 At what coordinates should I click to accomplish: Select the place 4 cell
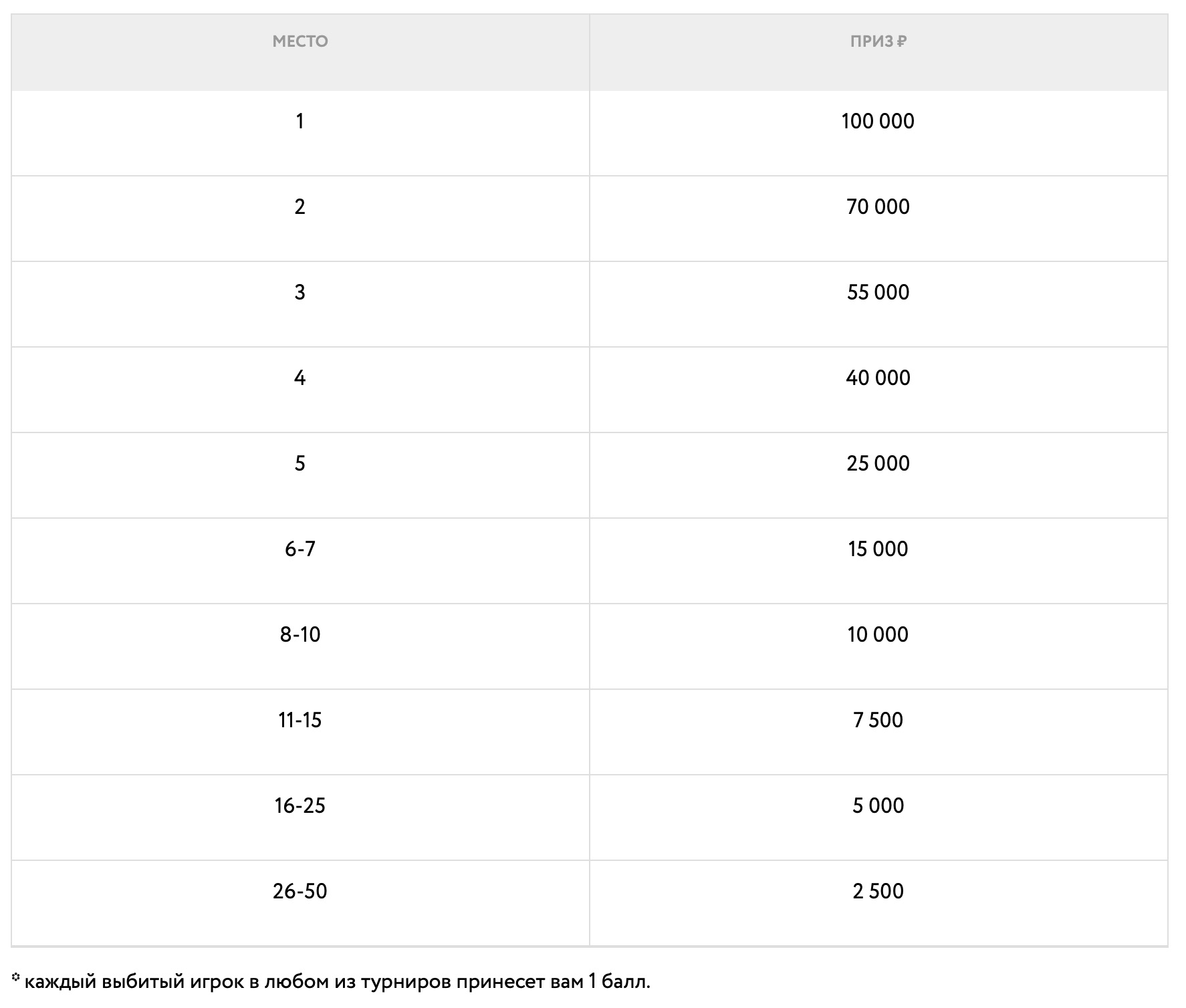pyautogui.click(x=300, y=378)
